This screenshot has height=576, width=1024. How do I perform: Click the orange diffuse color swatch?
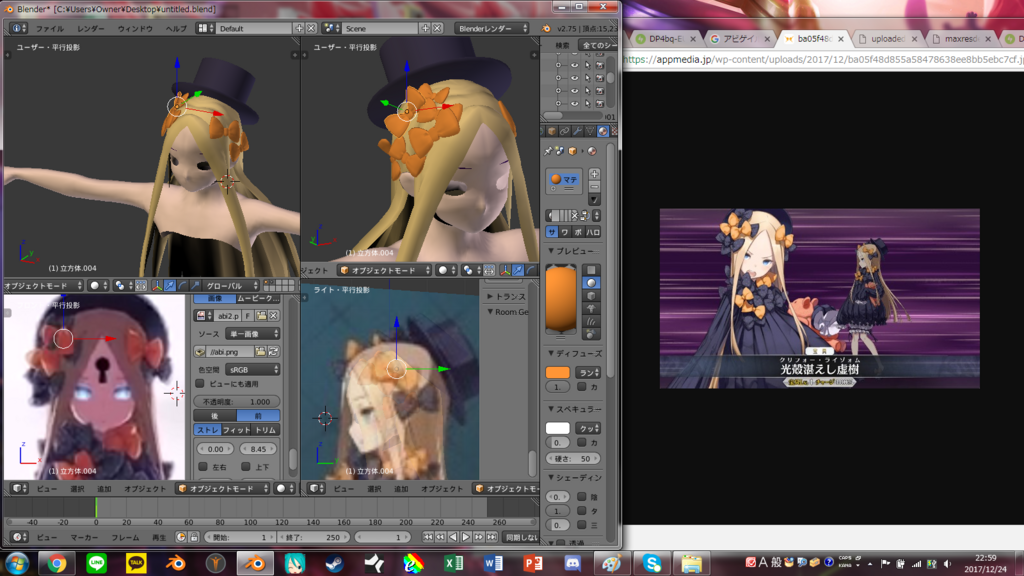coord(557,372)
